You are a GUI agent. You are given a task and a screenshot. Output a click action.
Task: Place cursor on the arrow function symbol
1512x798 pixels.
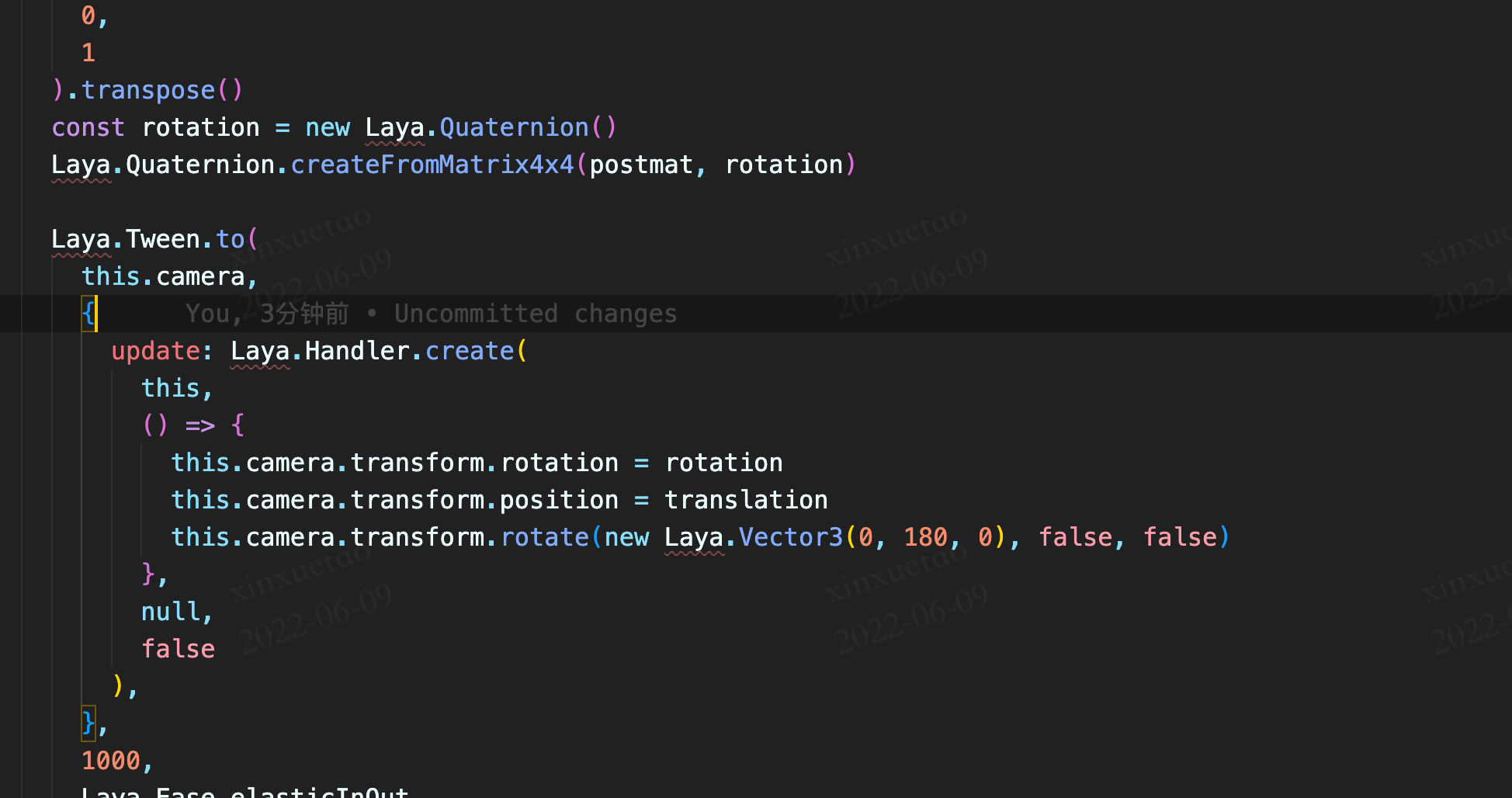200,425
